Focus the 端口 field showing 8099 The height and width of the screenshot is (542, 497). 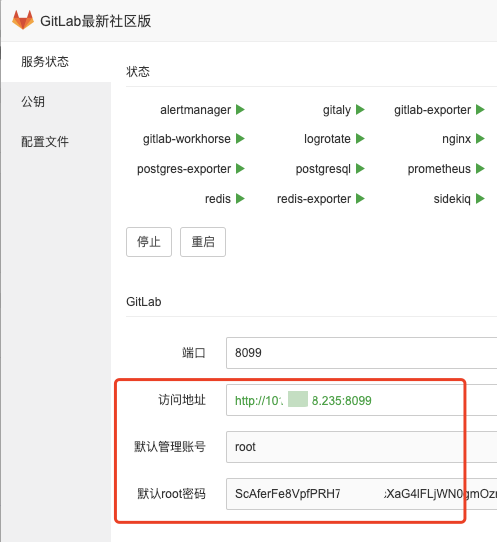pos(362,353)
